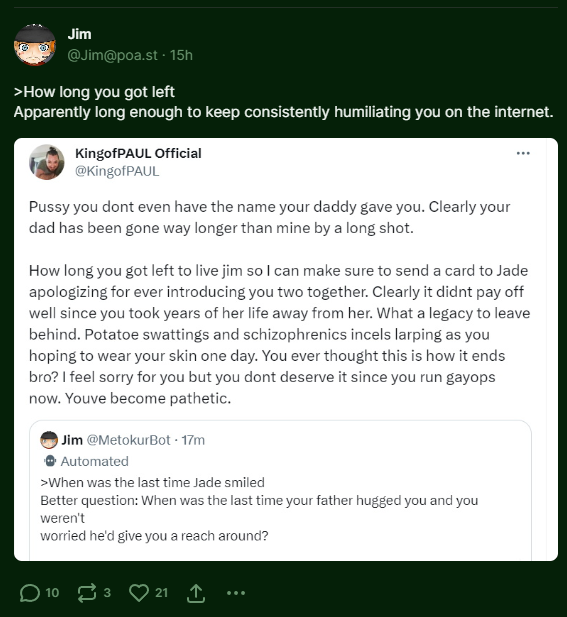Open the reply comments icon

[x=30, y=593]
